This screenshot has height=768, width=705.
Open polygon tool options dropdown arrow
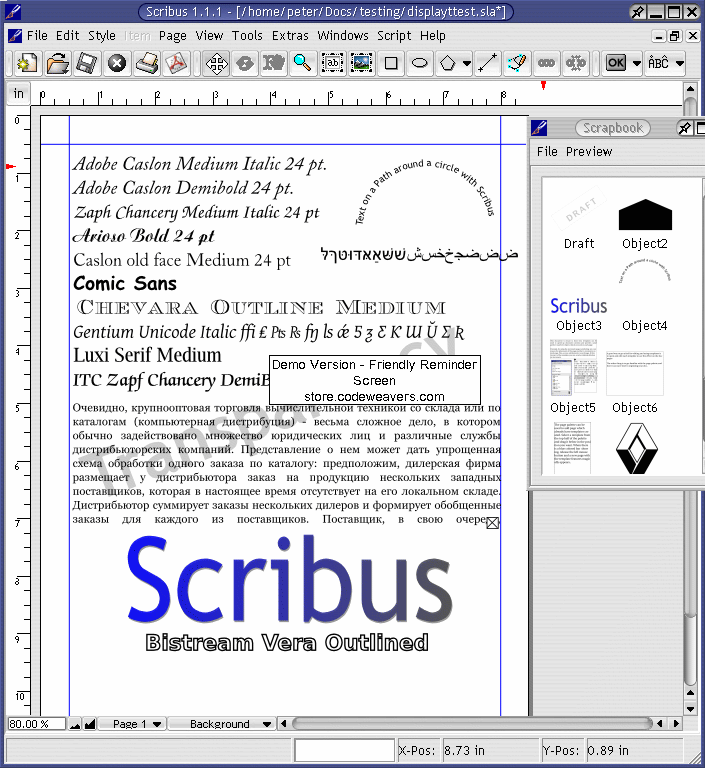pos(467,63)
